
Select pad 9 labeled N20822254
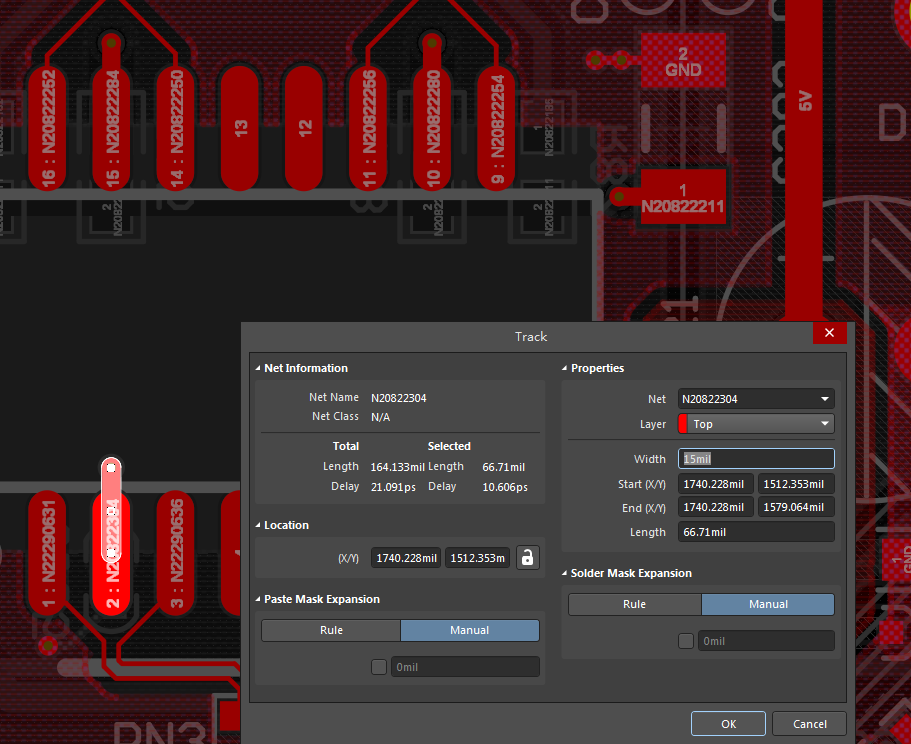coord(496,128)
